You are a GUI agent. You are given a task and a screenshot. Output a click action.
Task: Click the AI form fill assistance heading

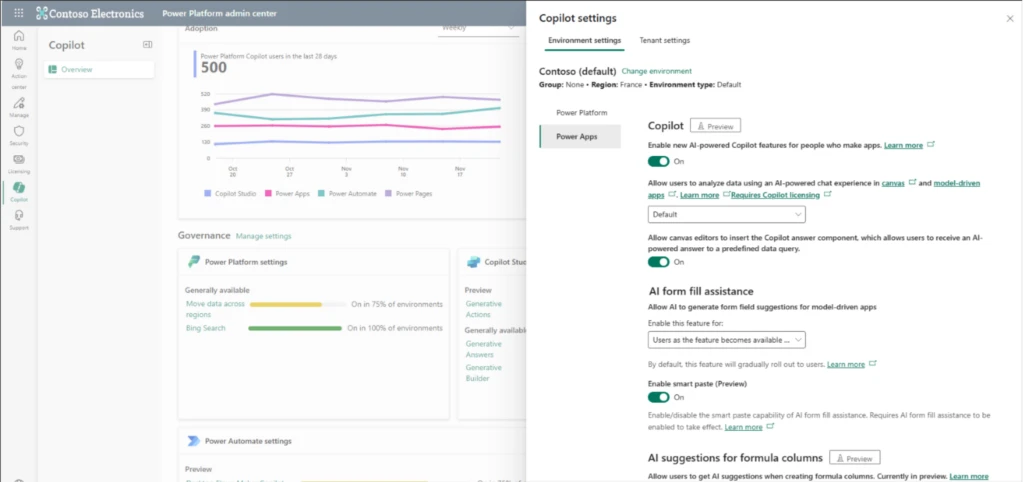[701, 291]
